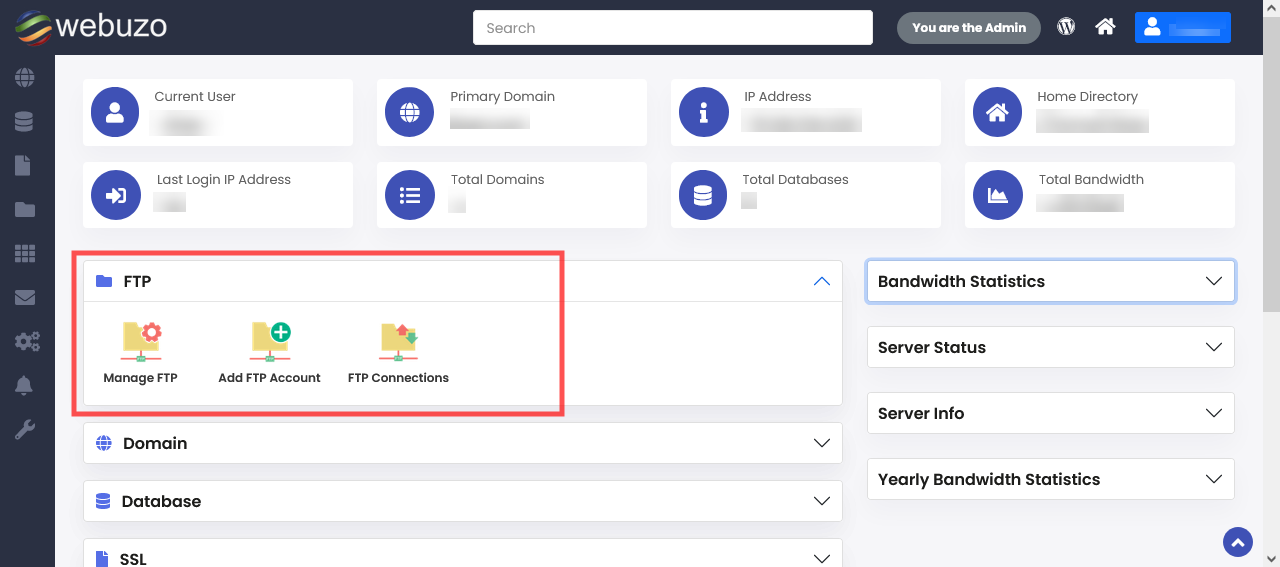Expand the Server Info section
This screenshot has height=567, width=1280.
tap(1051, 413)
